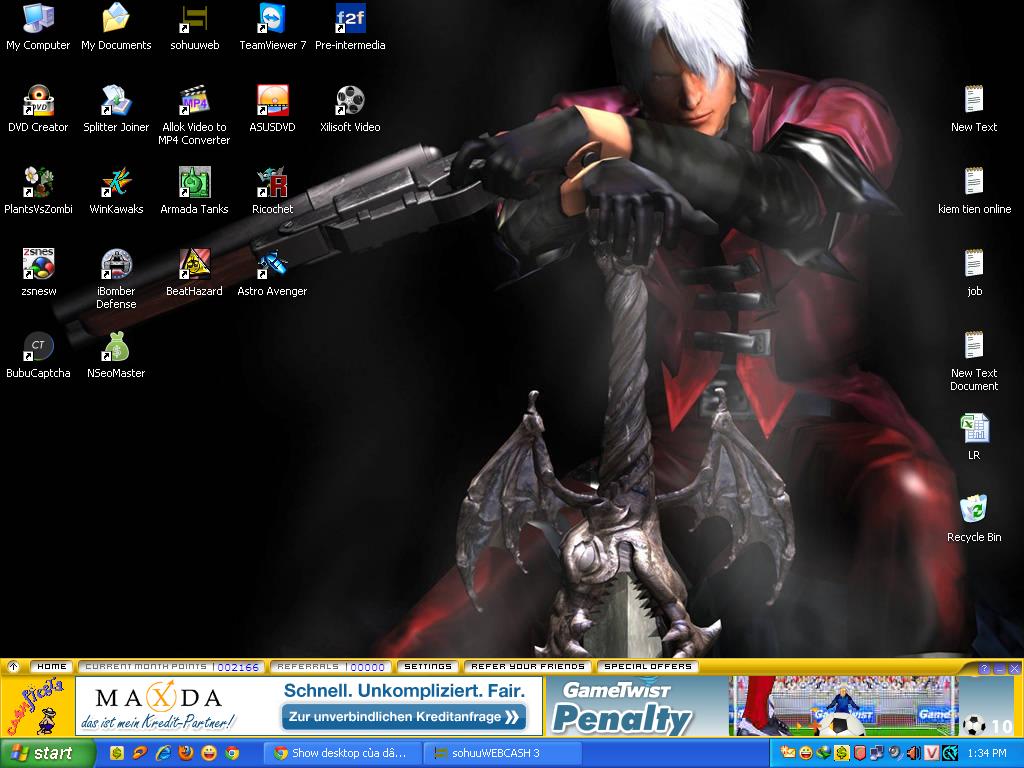
Task: View Current Month Points counter
Action: (172, 667)
